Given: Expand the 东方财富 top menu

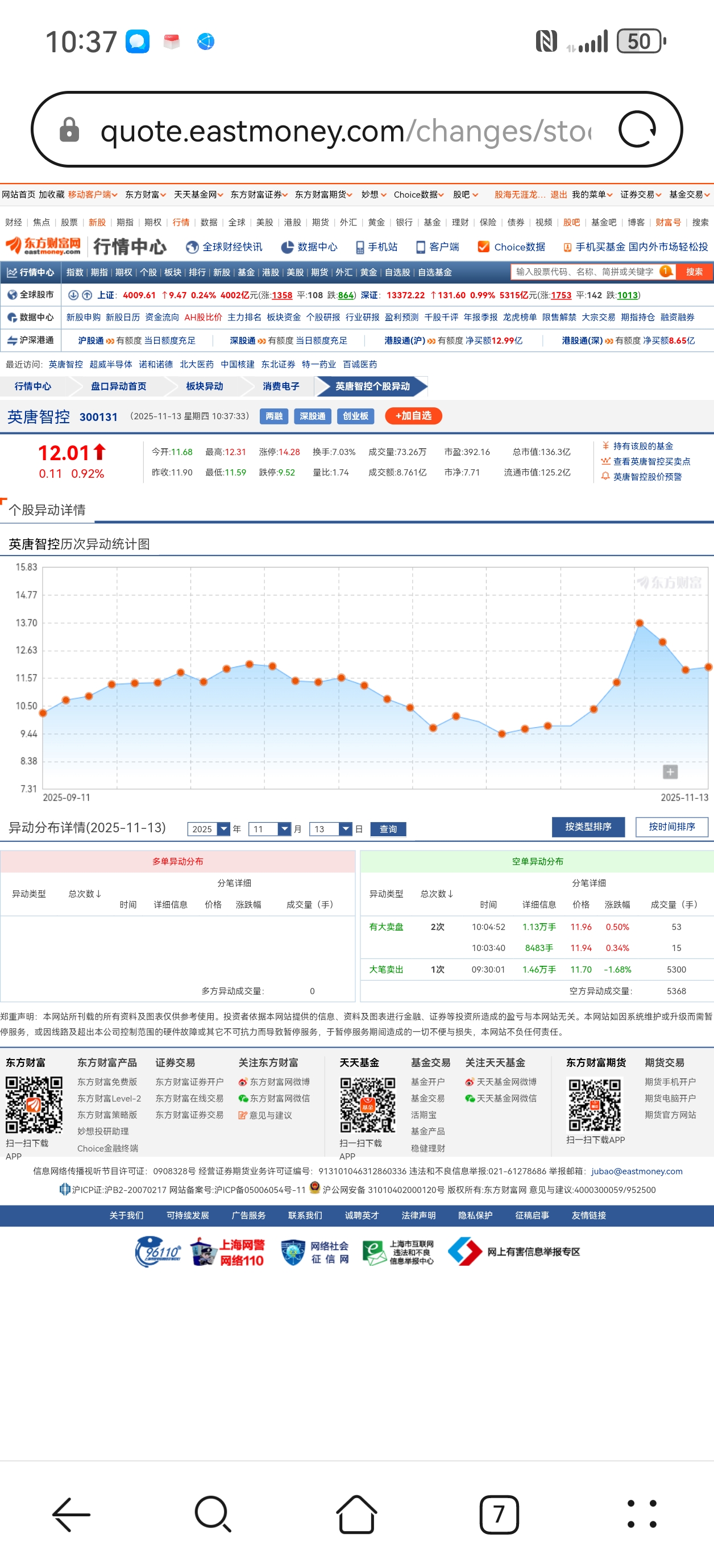Looking at the screenshot, I should coord(146,195).
